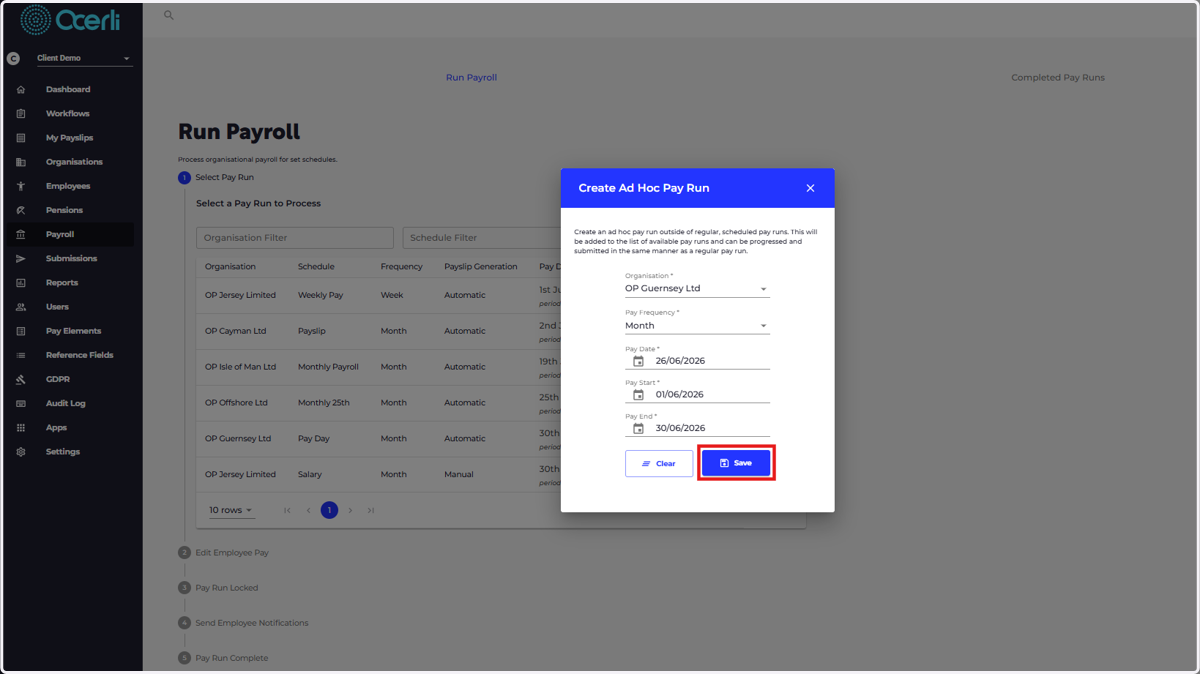This screenshot has height=674, width=1200.
Task: Click the search magnifier icon
Action: click(168, 15)
